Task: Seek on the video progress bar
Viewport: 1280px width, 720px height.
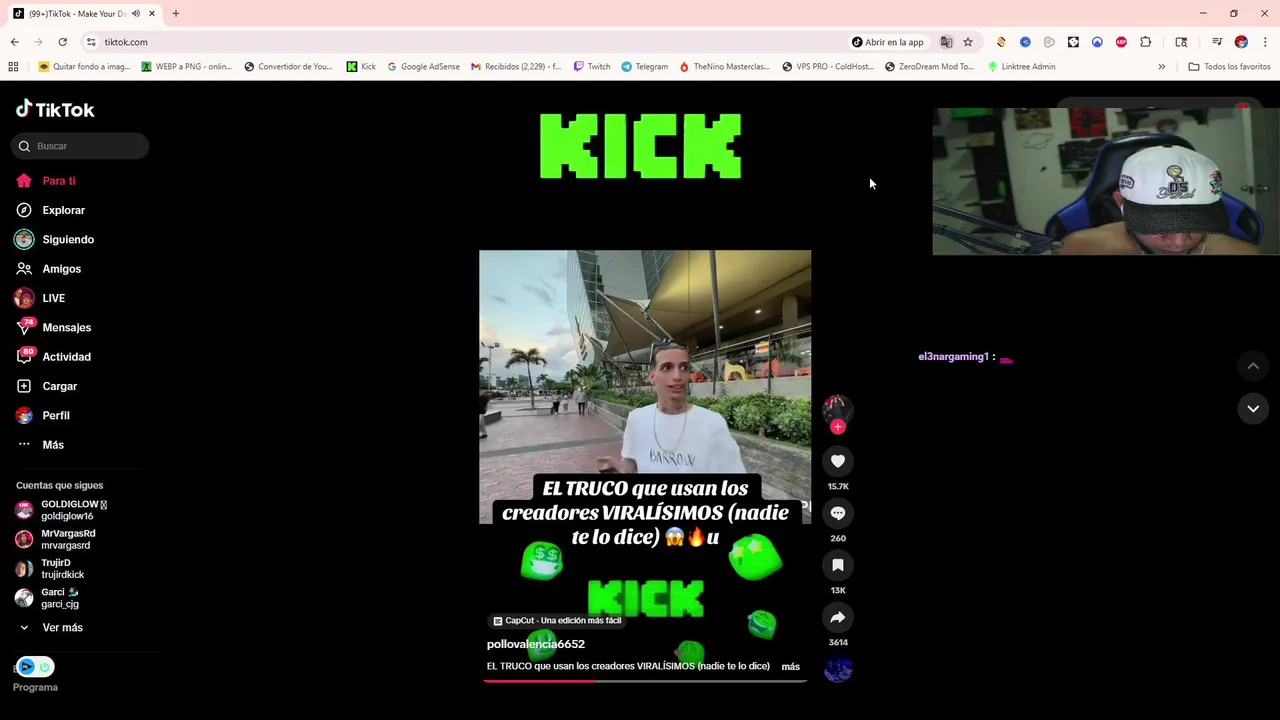Action: point(645,681)
